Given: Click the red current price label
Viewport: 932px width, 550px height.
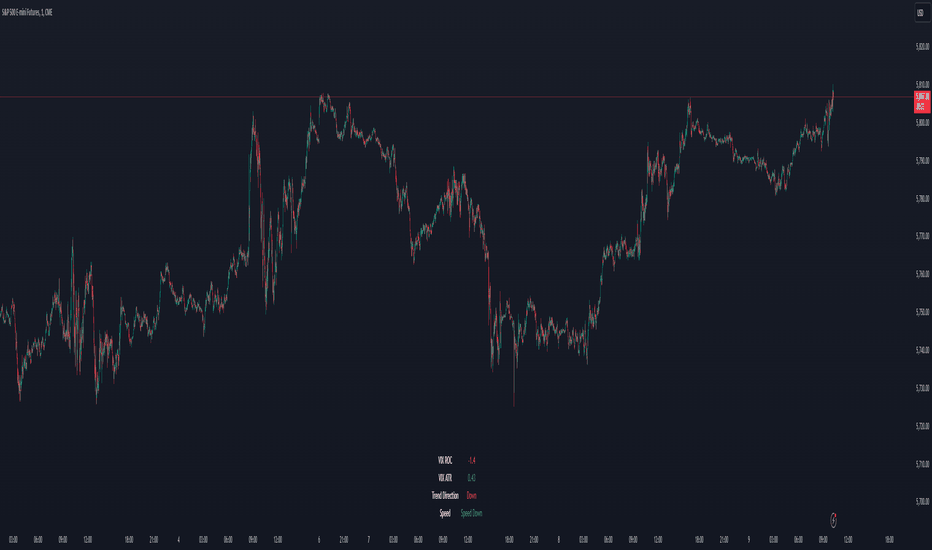Looking at the screenshot, I should [x=921, y=102].
